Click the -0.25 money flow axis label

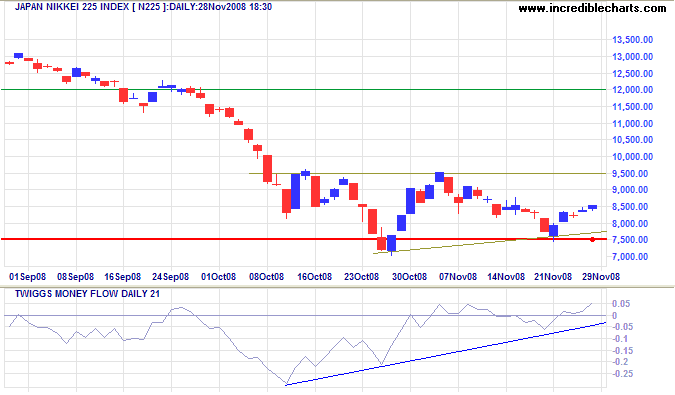(622, 374)
